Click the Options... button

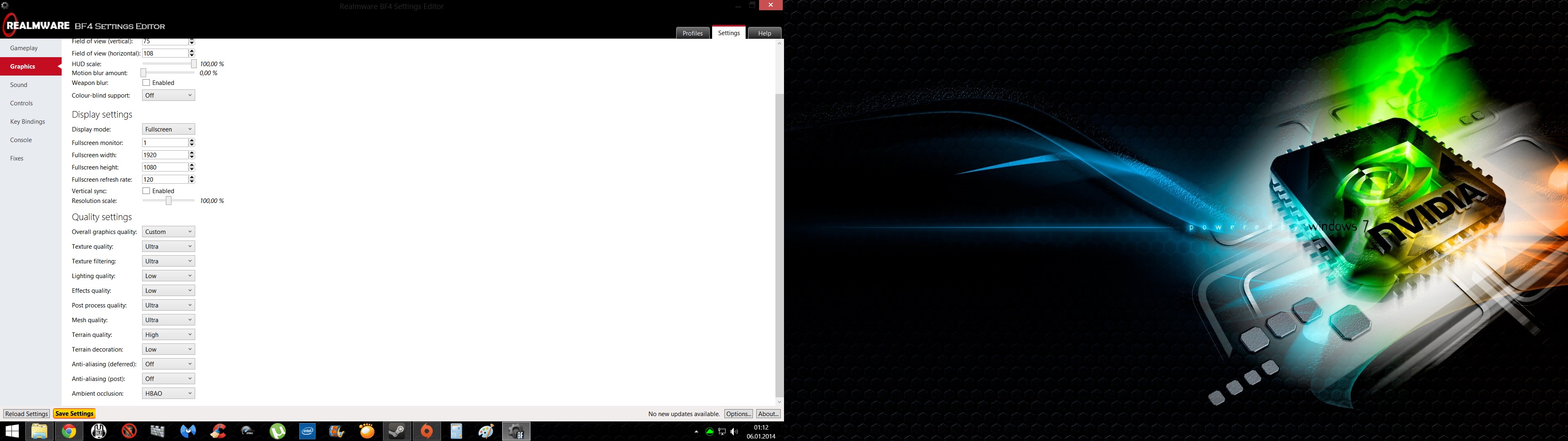coord(738,414)
